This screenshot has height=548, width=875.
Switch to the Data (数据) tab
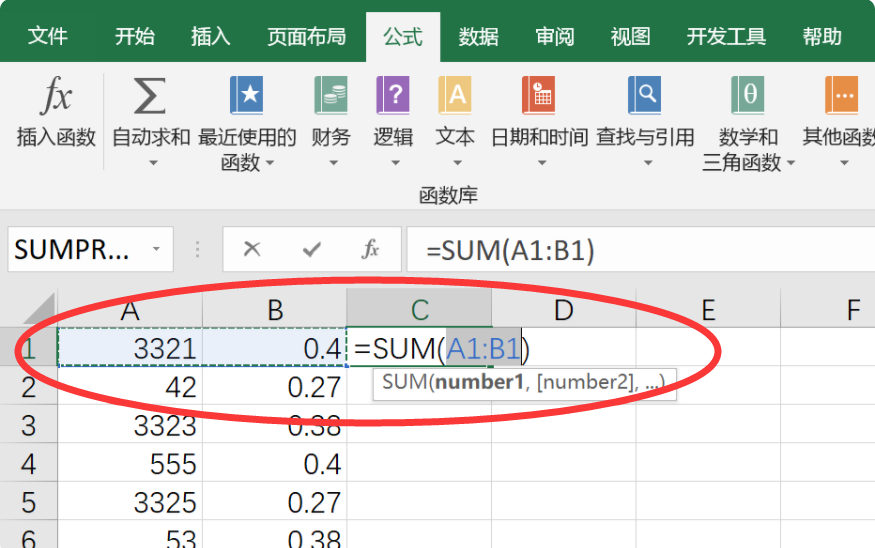coord(478,36)
